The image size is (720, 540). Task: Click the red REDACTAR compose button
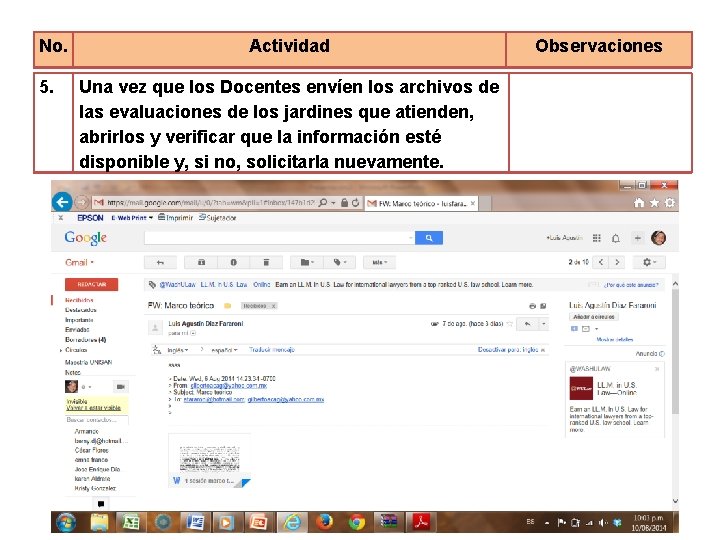coord(91,284)
